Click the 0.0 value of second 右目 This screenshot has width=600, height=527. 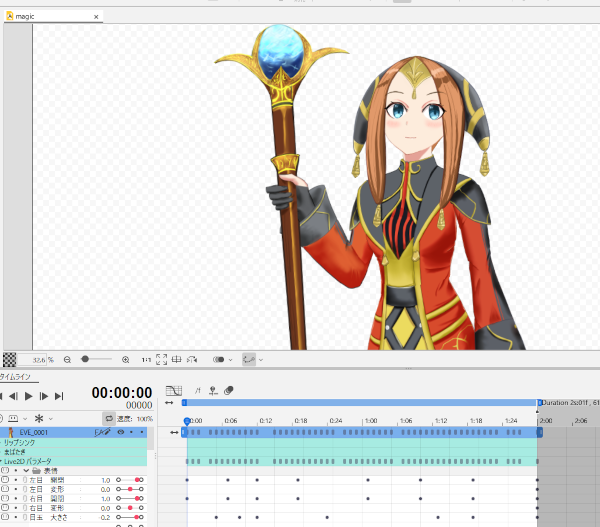(x=106, y=508)
